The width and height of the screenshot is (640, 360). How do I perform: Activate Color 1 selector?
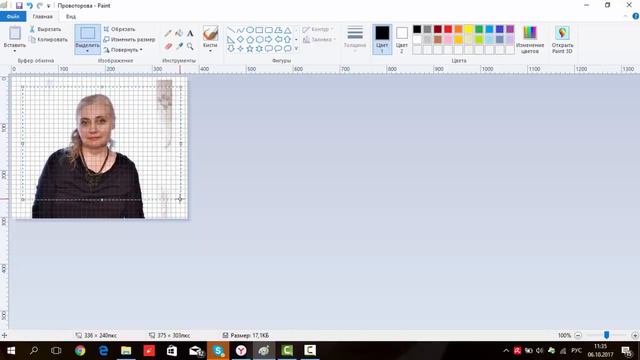[x=382, y=39]
